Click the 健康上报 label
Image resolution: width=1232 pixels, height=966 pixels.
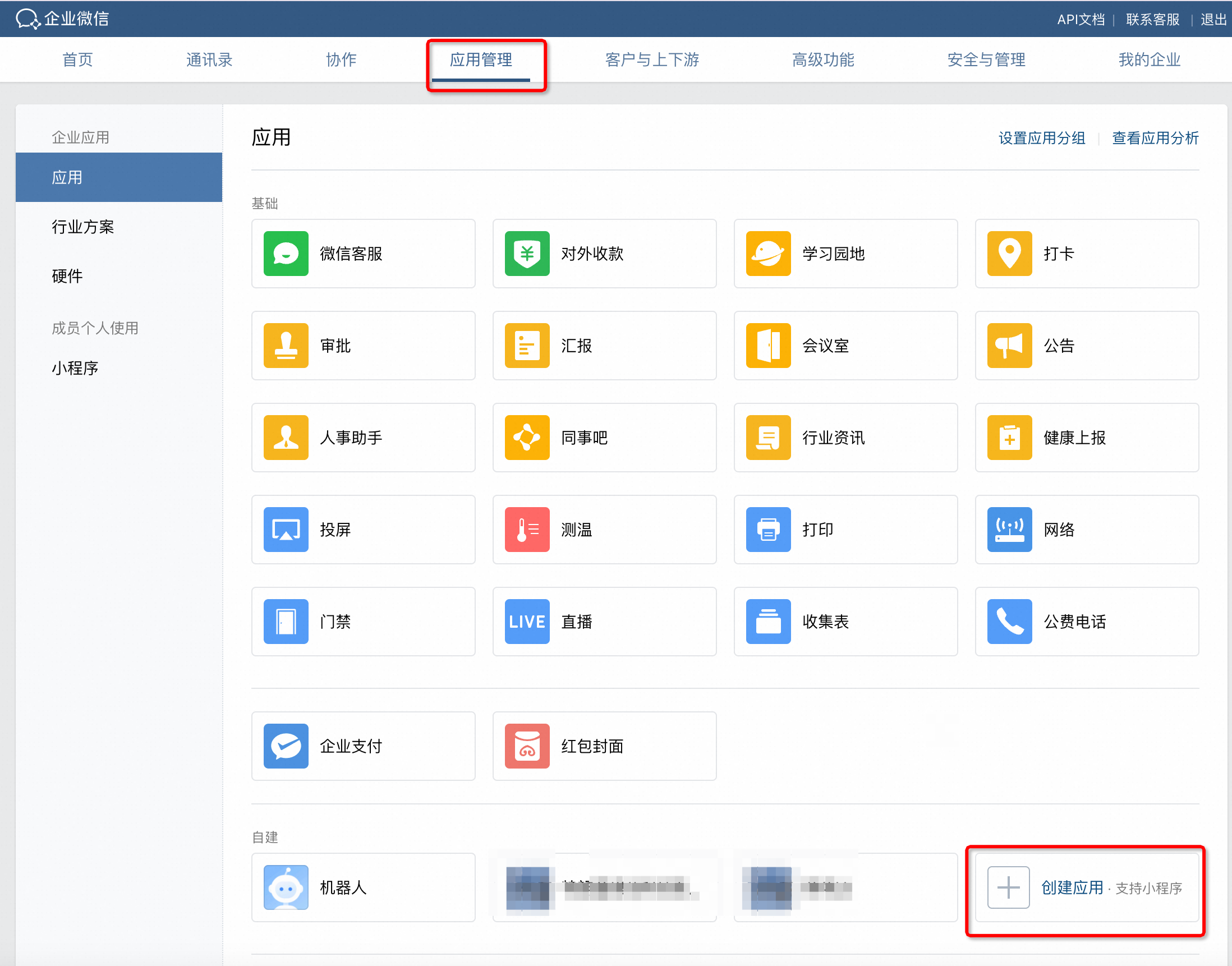click(1074, 438)
